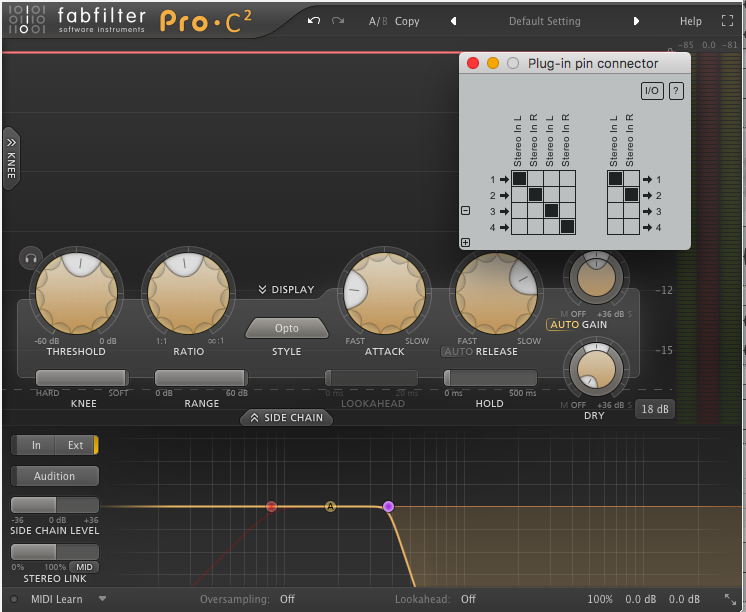746x612 pixels.
Task: Go to next preset arrow
Action: (x=636, y=21)
